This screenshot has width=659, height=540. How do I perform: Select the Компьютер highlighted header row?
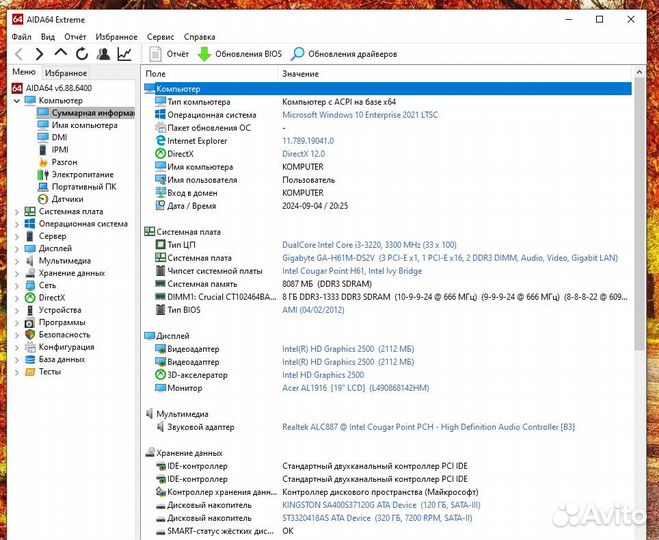387,89
